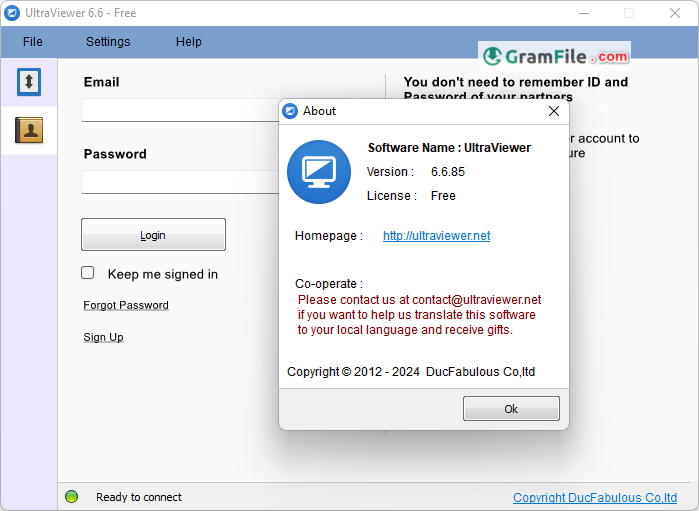Open the Settings menu
699x511 pixels.
(x=108, y=42)
